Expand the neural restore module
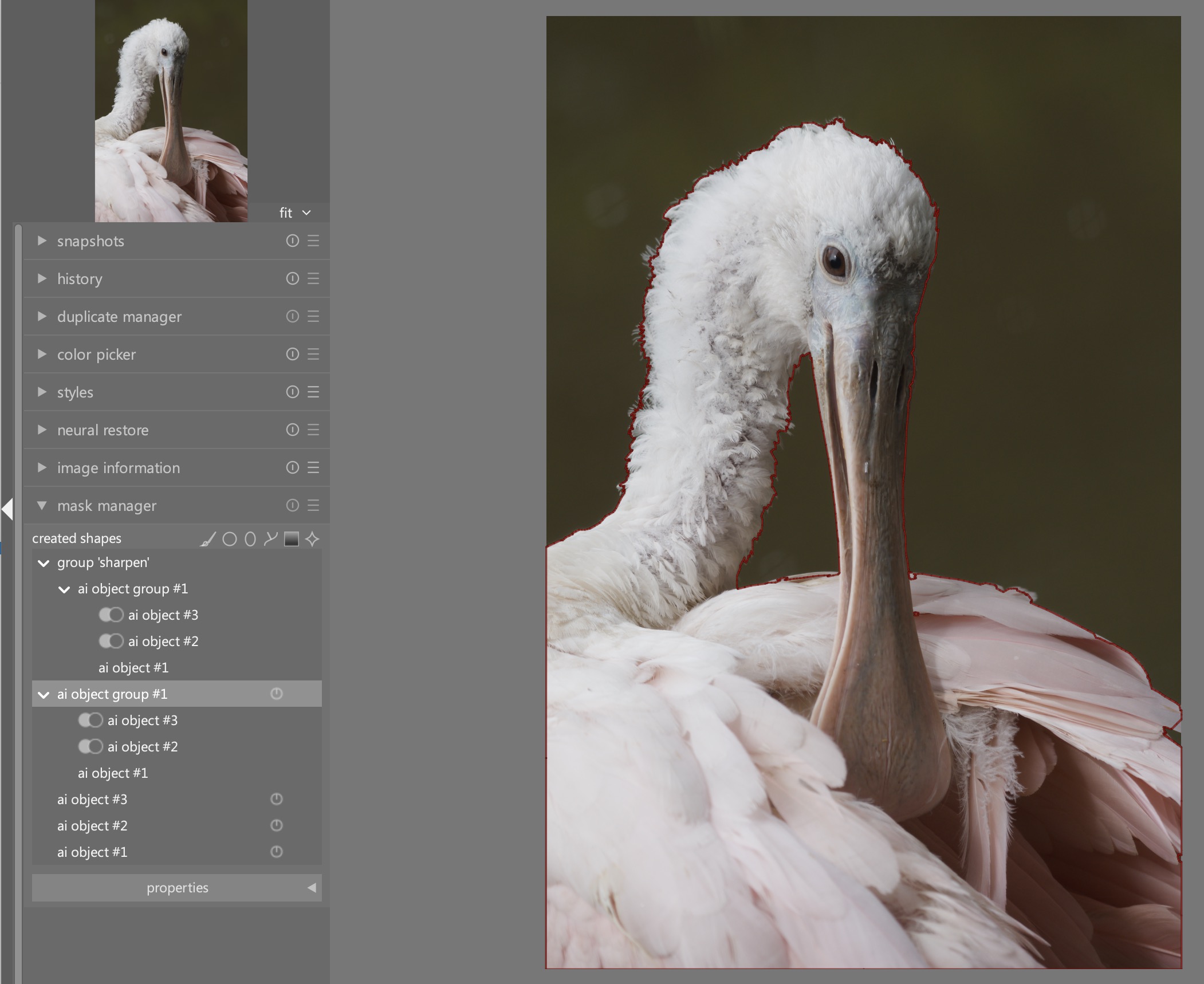1204x984 pixels. 42,430
